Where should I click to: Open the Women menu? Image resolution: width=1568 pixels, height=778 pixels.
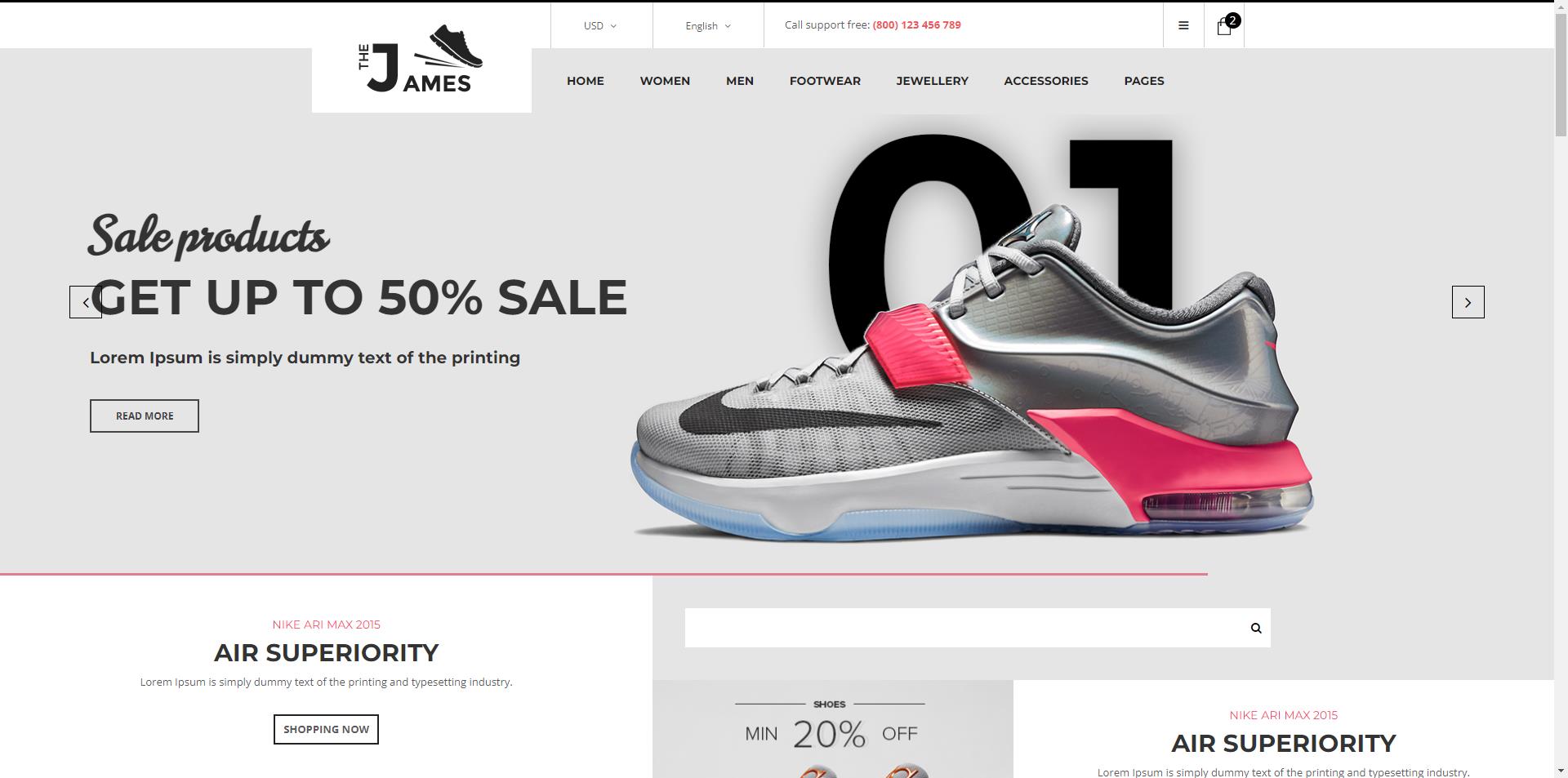[x=665, y=81]
